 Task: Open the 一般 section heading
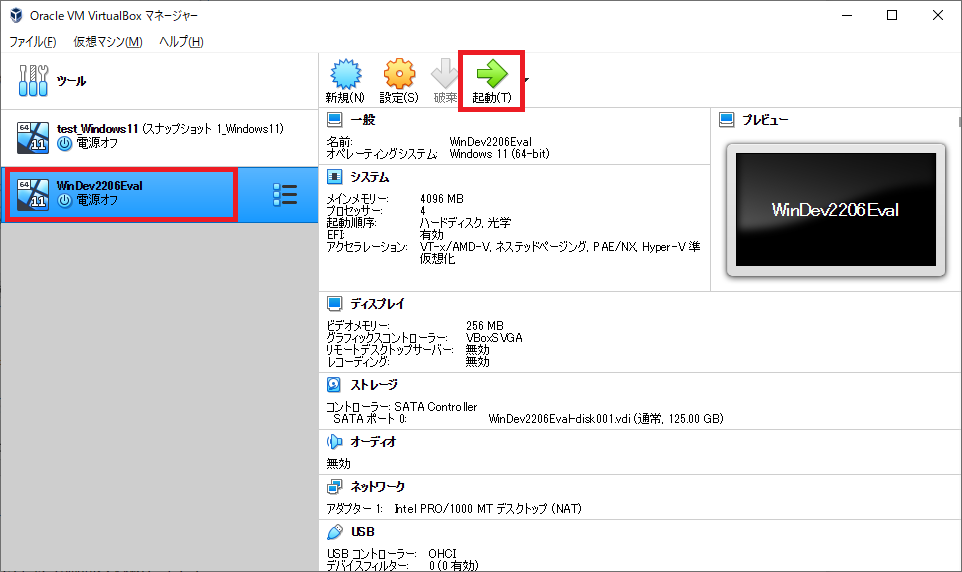pyautogui.click(x=363, y=120)
